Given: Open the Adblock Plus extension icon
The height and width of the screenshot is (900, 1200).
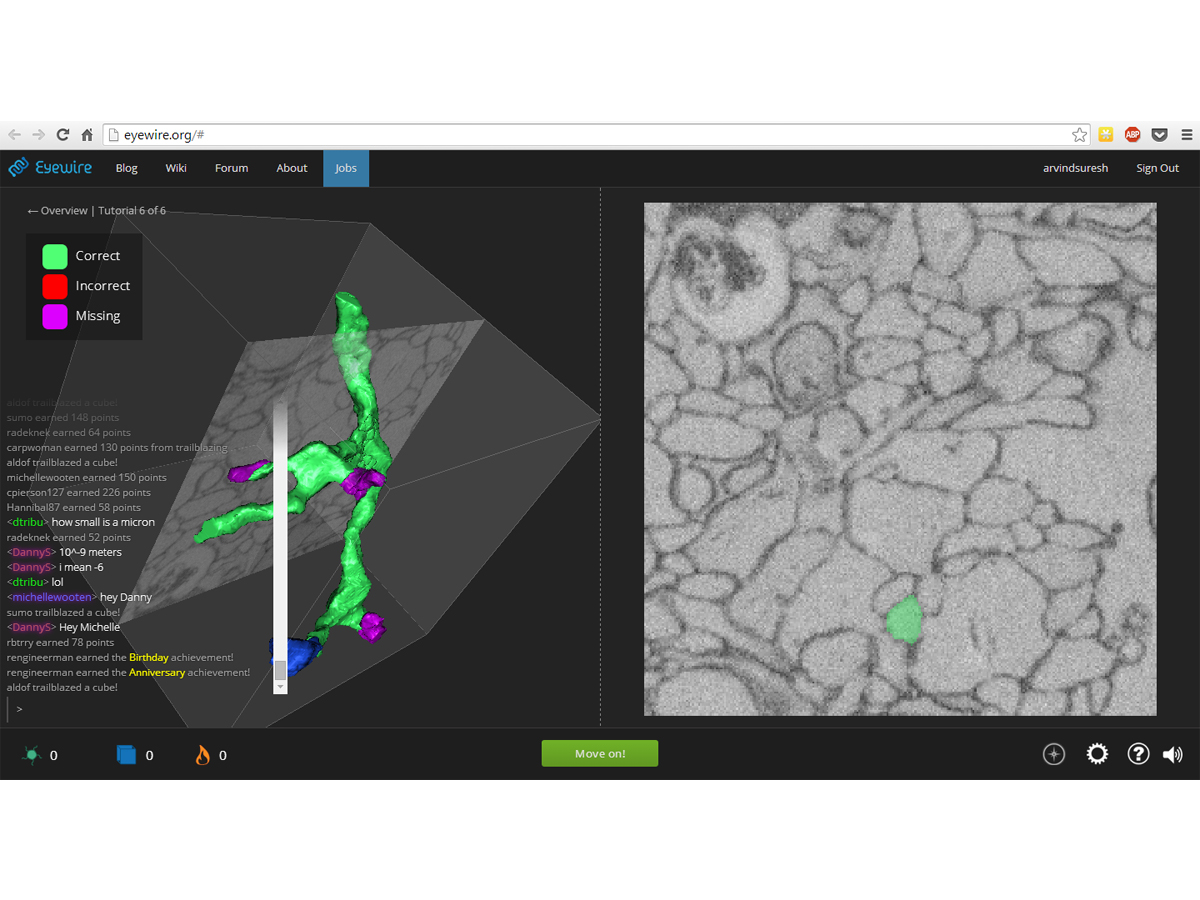Looking at the screenshot, I should (1132, 135).
